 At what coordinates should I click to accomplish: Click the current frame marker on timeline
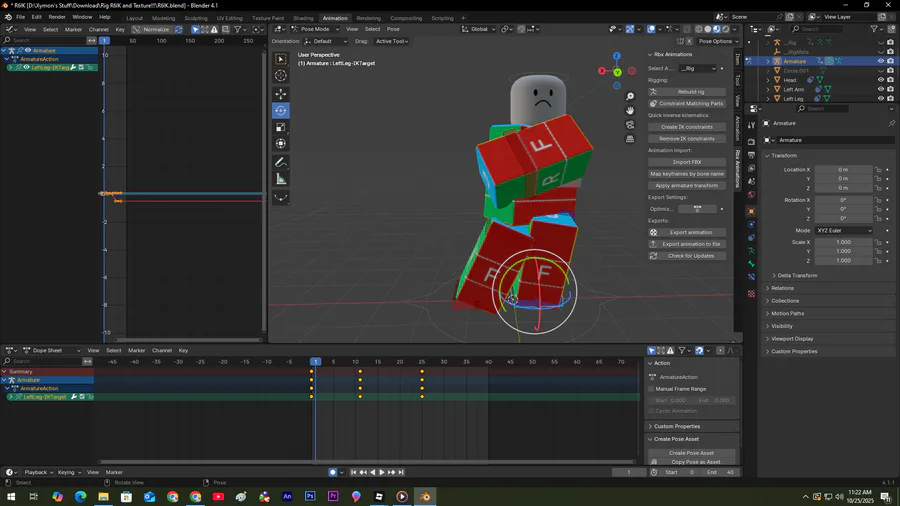tap(315, 362)
